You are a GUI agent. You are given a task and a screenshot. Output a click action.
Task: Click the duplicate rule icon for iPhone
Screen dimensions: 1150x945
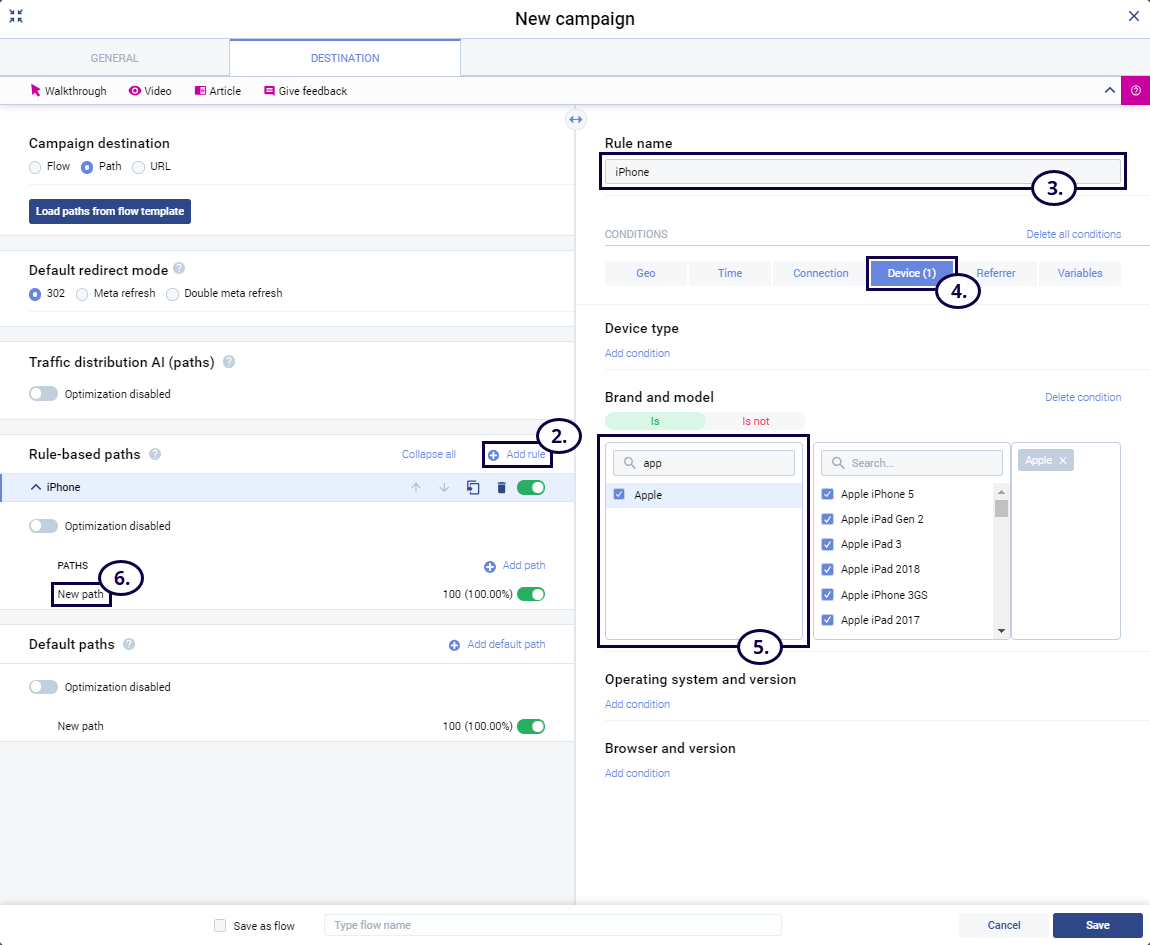(x=473, y=488)
